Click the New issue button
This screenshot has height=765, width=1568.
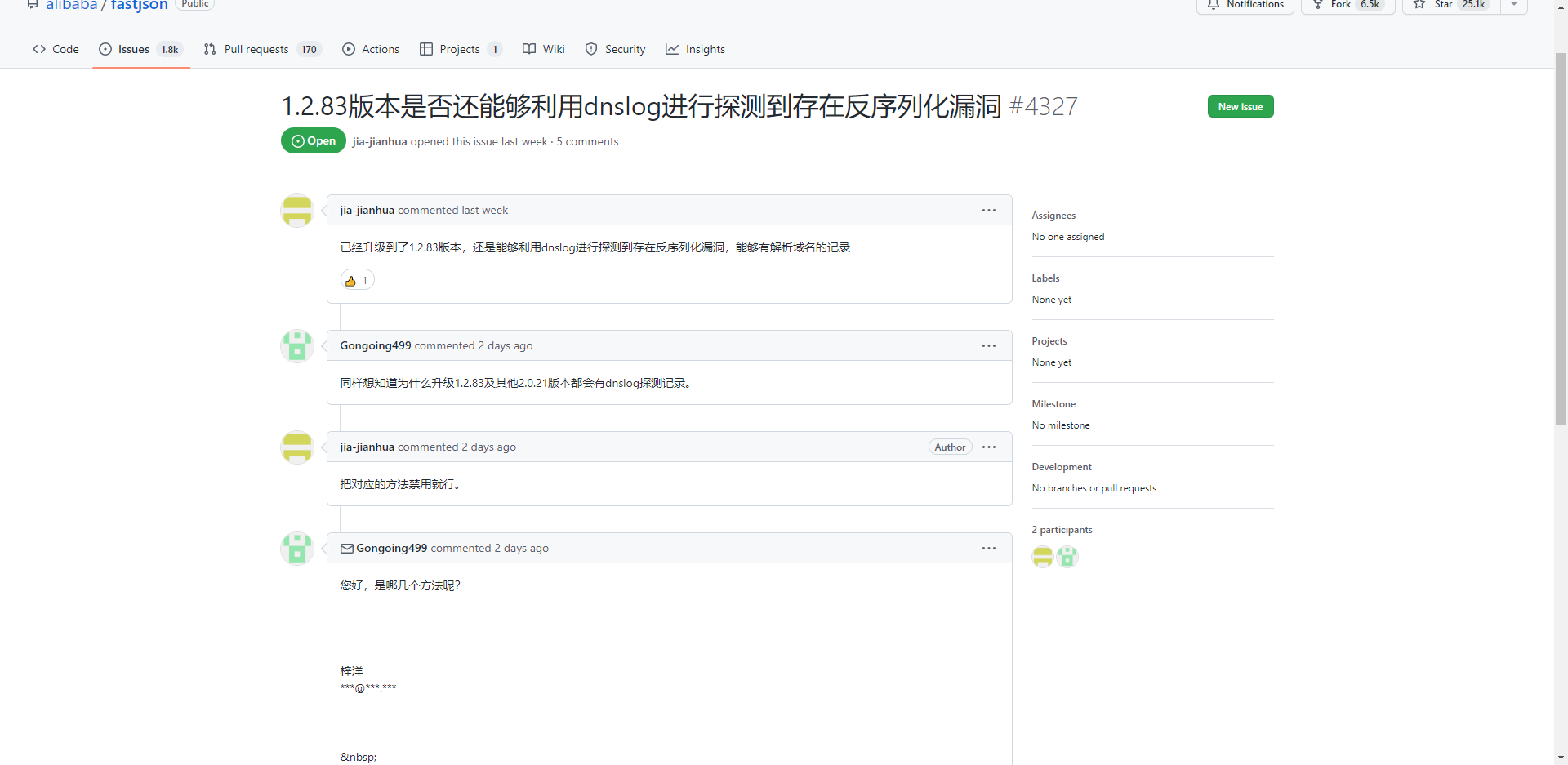coord(1240,107)
